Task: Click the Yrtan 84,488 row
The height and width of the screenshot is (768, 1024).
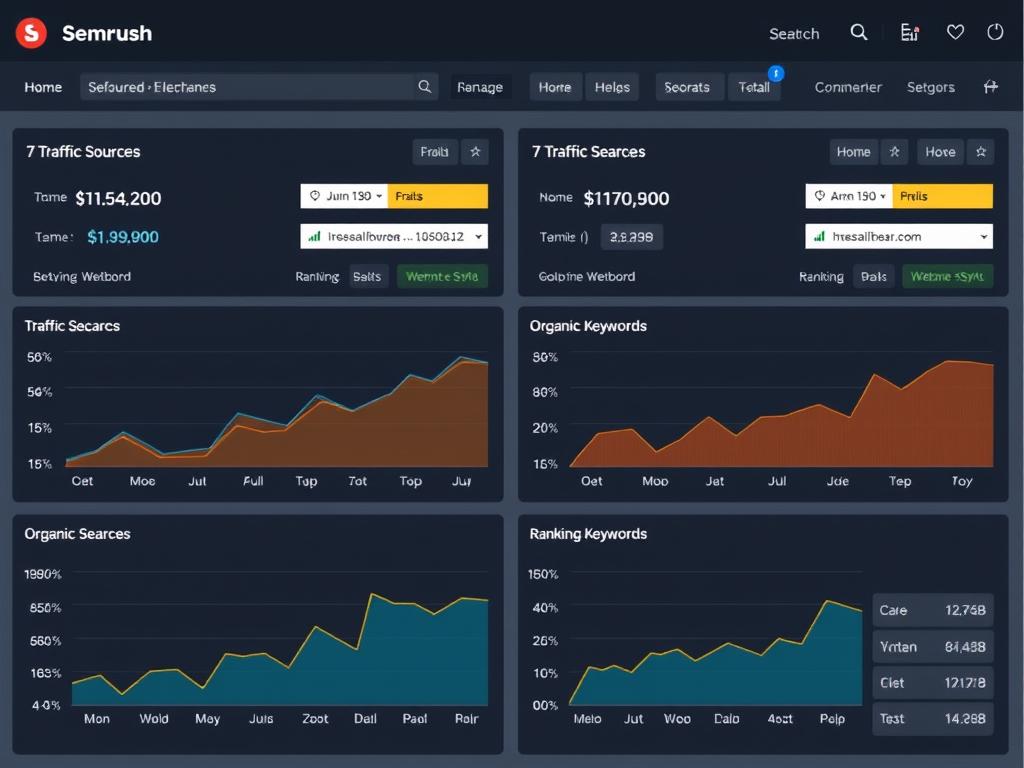Action: (933, 647)
